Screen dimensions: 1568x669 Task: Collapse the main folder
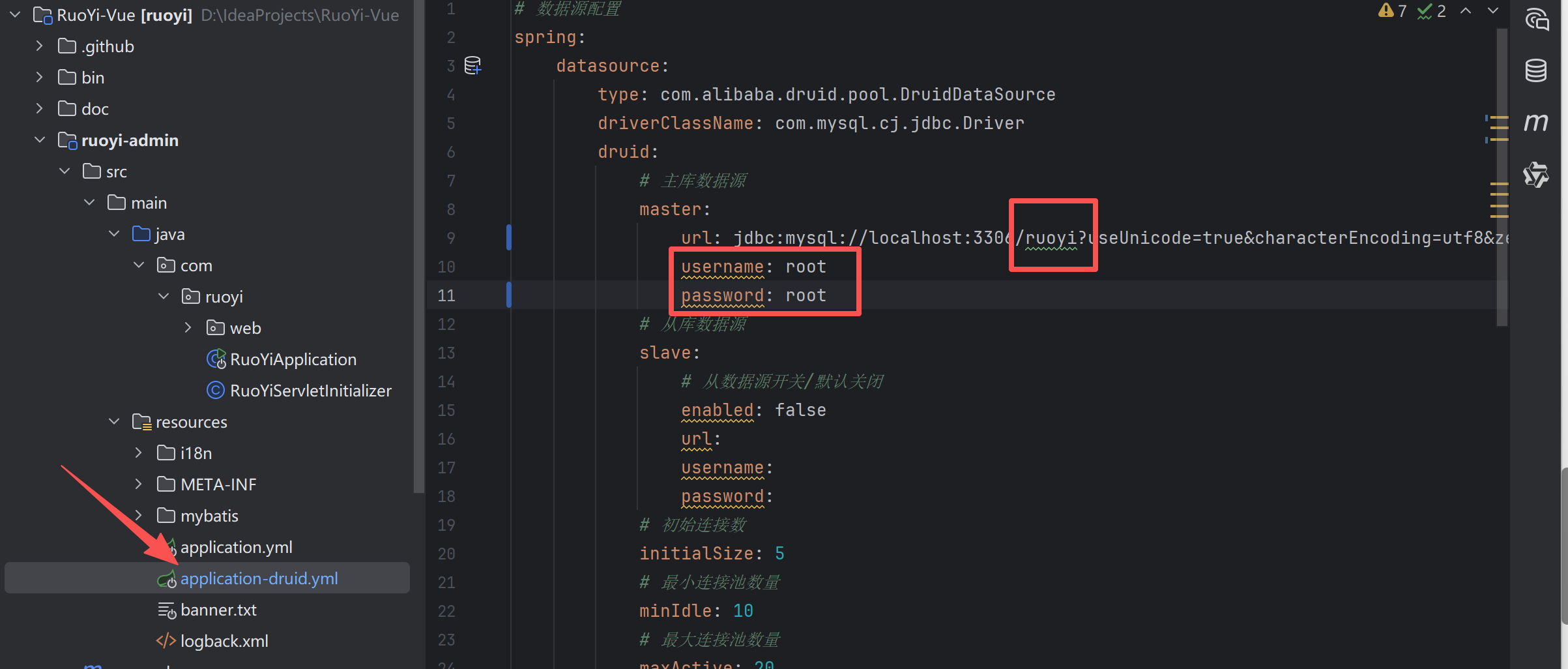(89, 203)
